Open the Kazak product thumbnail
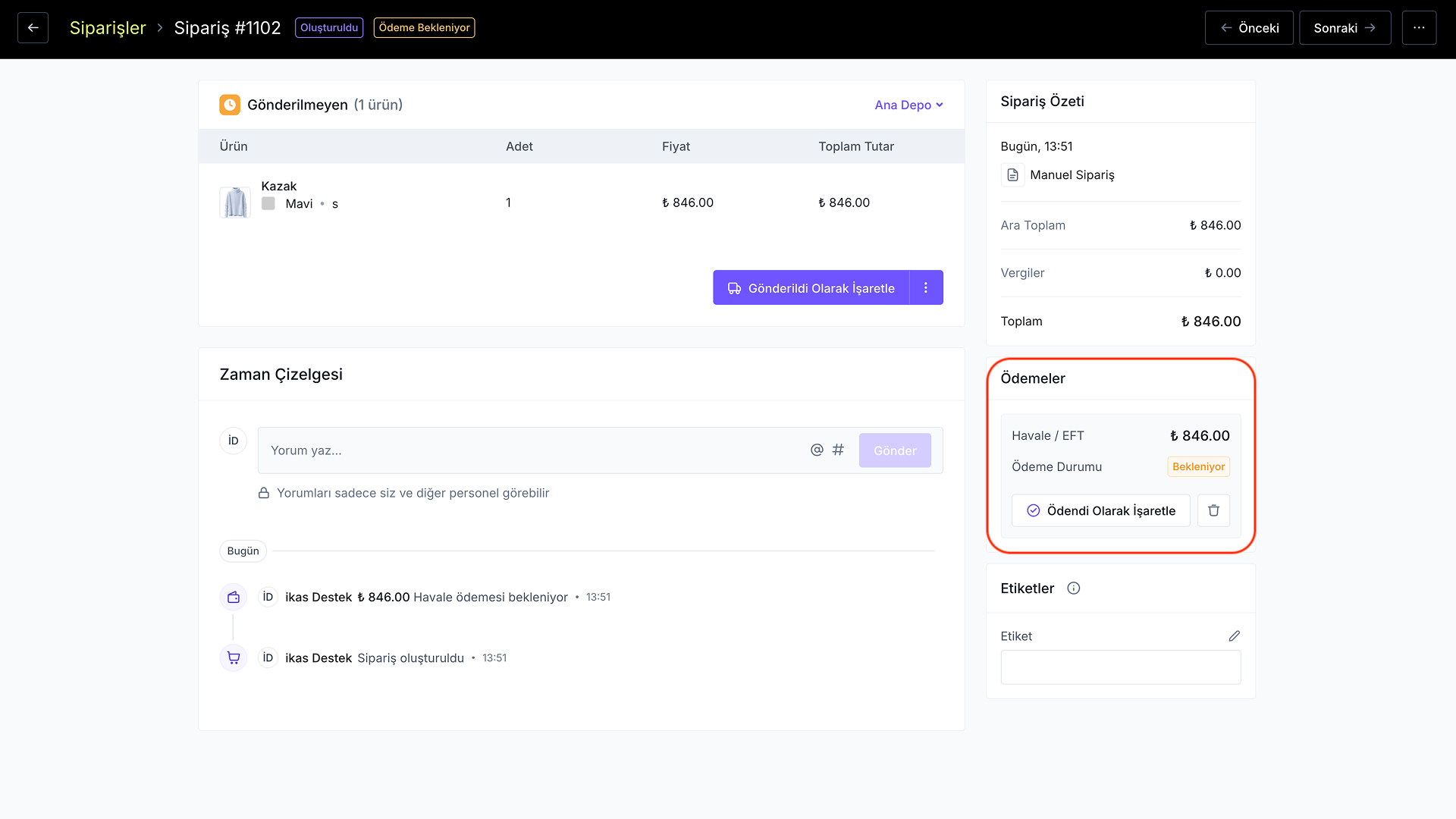This screenshot has width=1456, height=819. pyautogui.click(x=235, y=202)
